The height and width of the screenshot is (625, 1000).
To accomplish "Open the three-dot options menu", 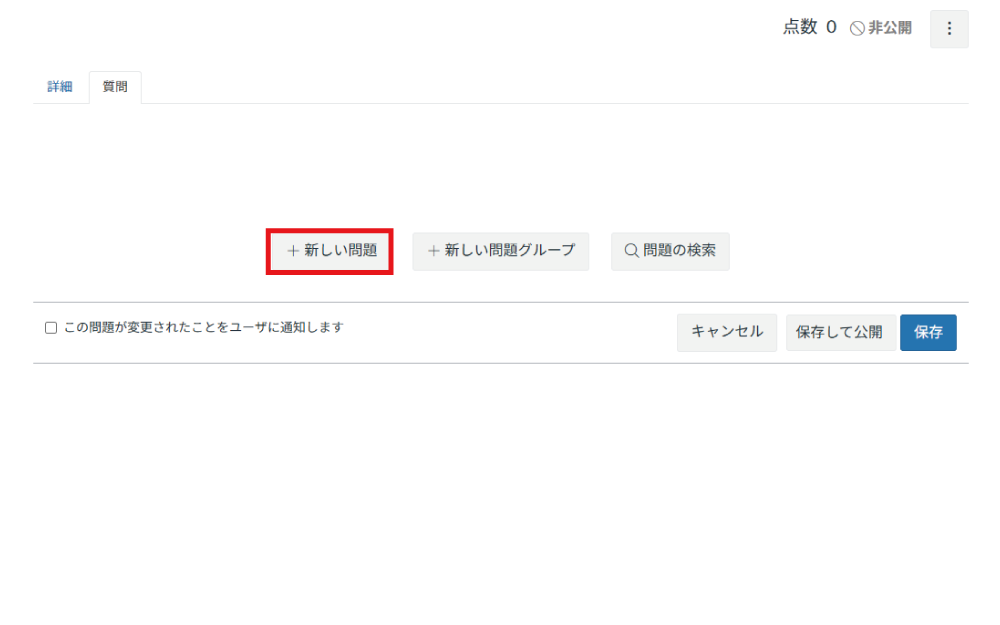I will coord(949,29).
